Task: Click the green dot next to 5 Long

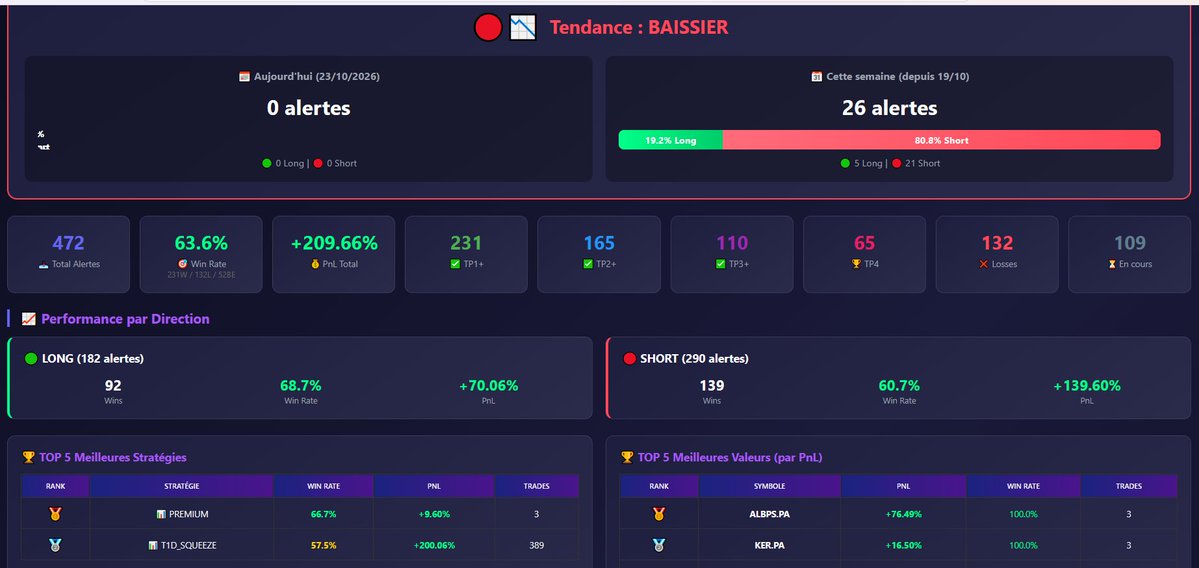Action: 846,164
